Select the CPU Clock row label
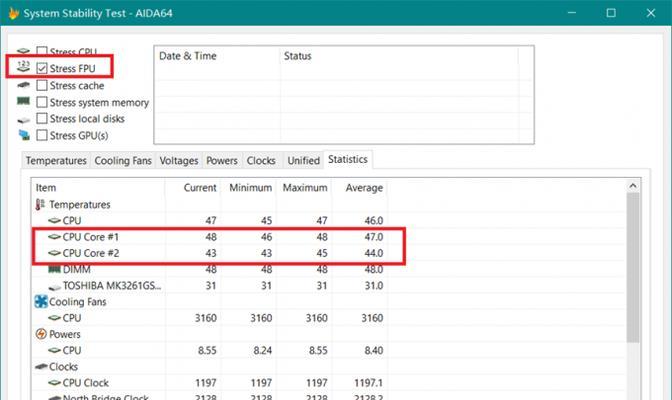The image size is (672, 400). [x=85, y=382]
